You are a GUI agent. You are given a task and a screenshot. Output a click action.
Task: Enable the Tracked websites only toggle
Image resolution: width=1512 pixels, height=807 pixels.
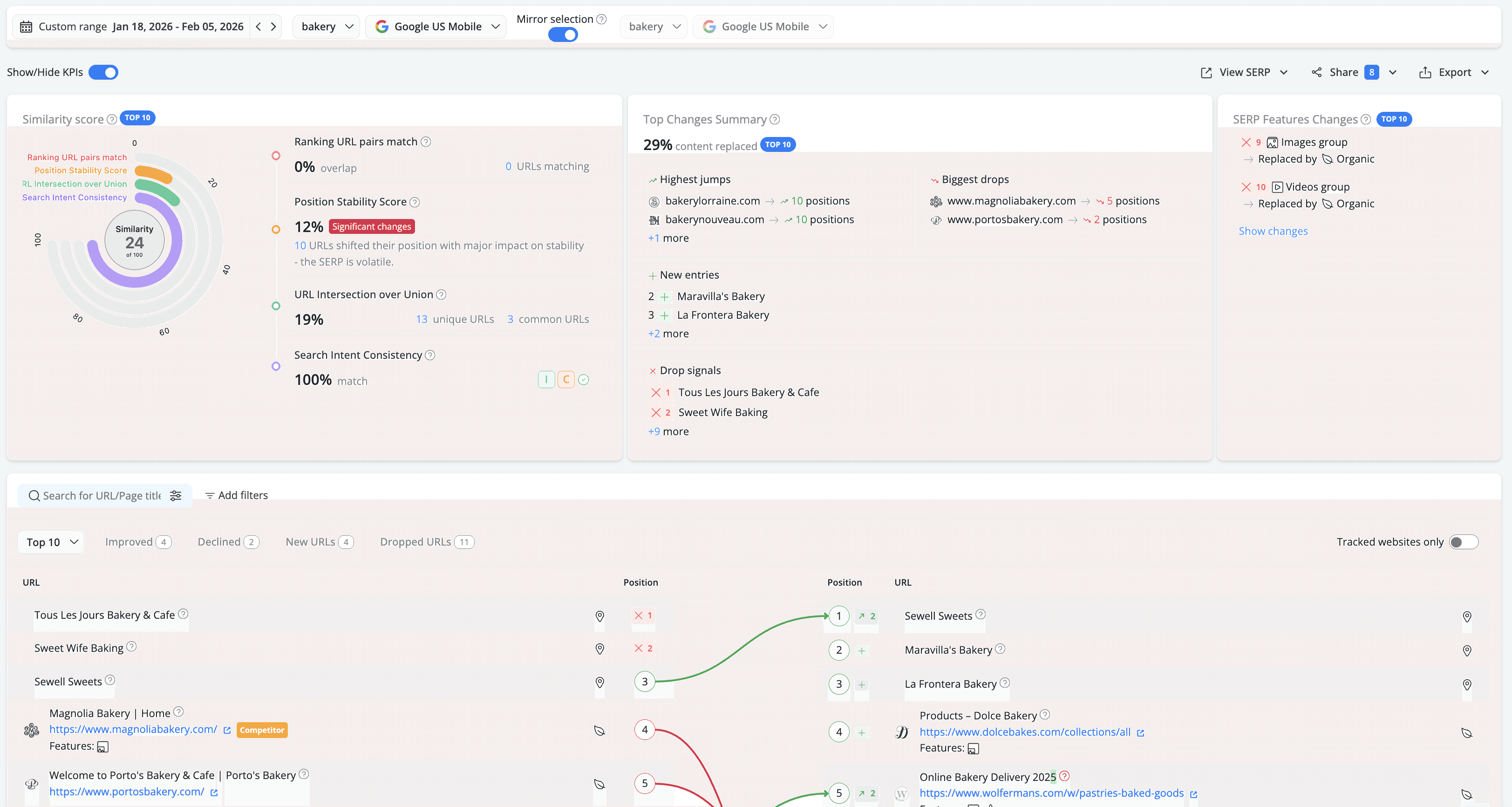coord(1463,542)
